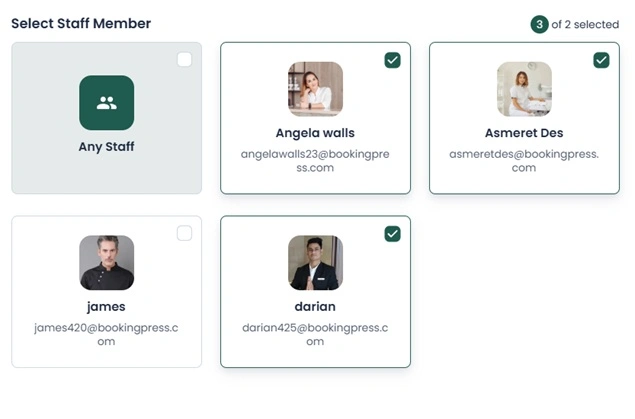Click james' profile photo

coord(106,263)
